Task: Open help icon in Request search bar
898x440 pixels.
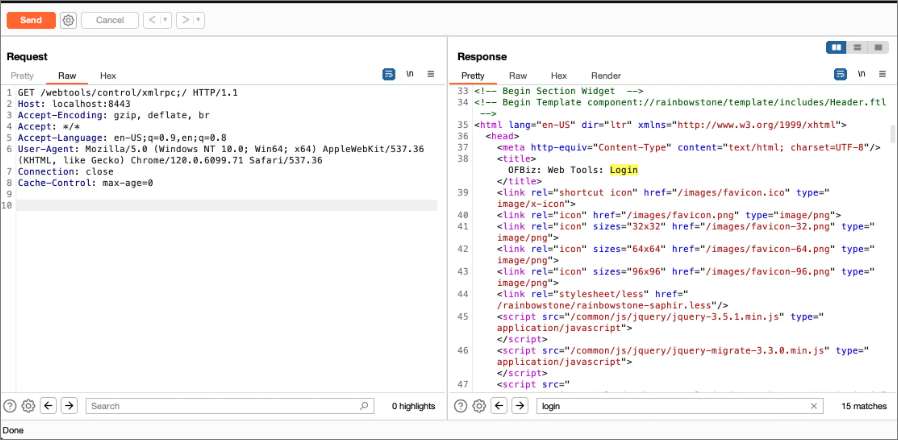Action: [x=10, y=406]
